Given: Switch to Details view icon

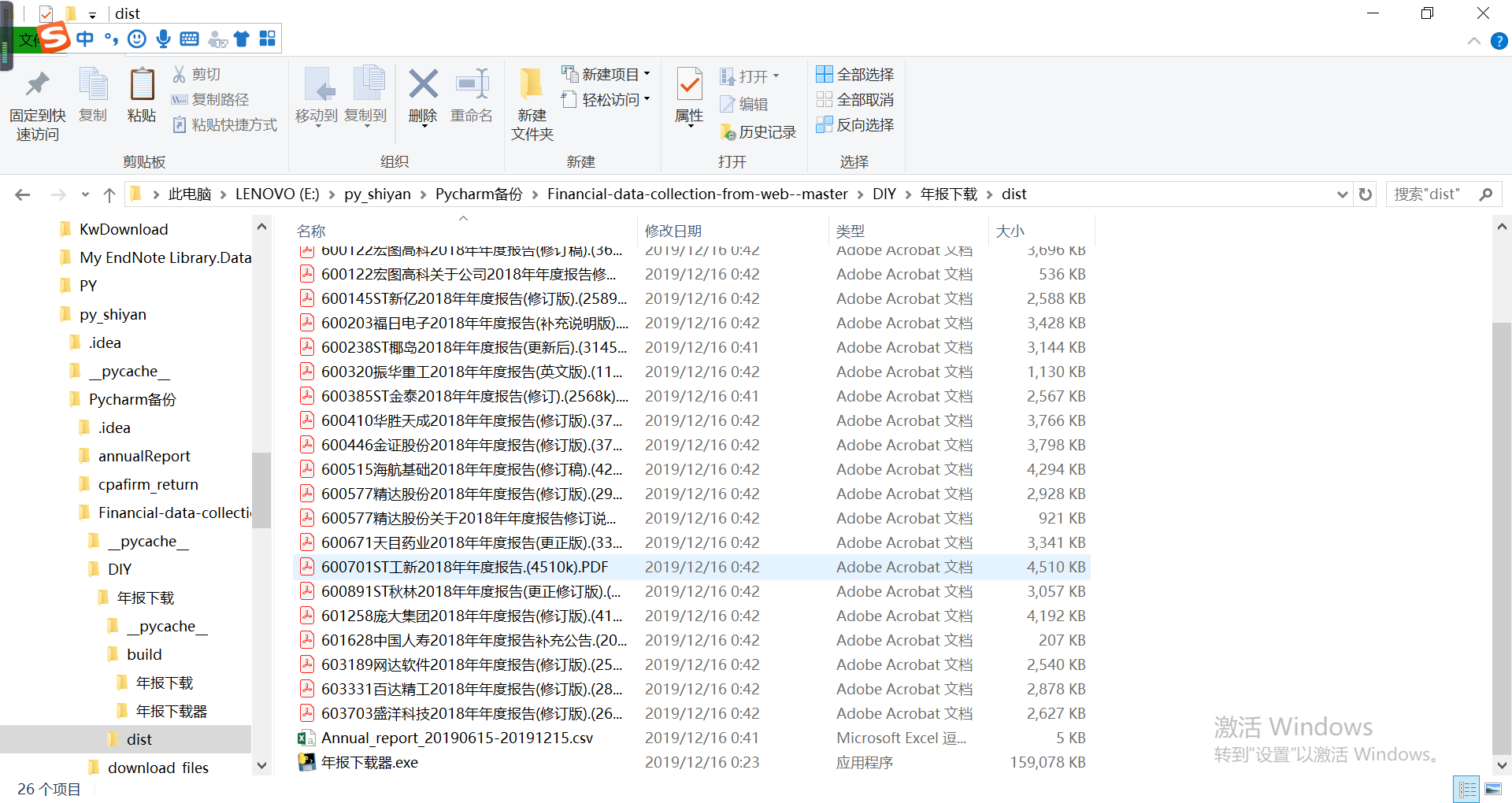Looking at the screenshot, I should click(x=1468, y=789).
